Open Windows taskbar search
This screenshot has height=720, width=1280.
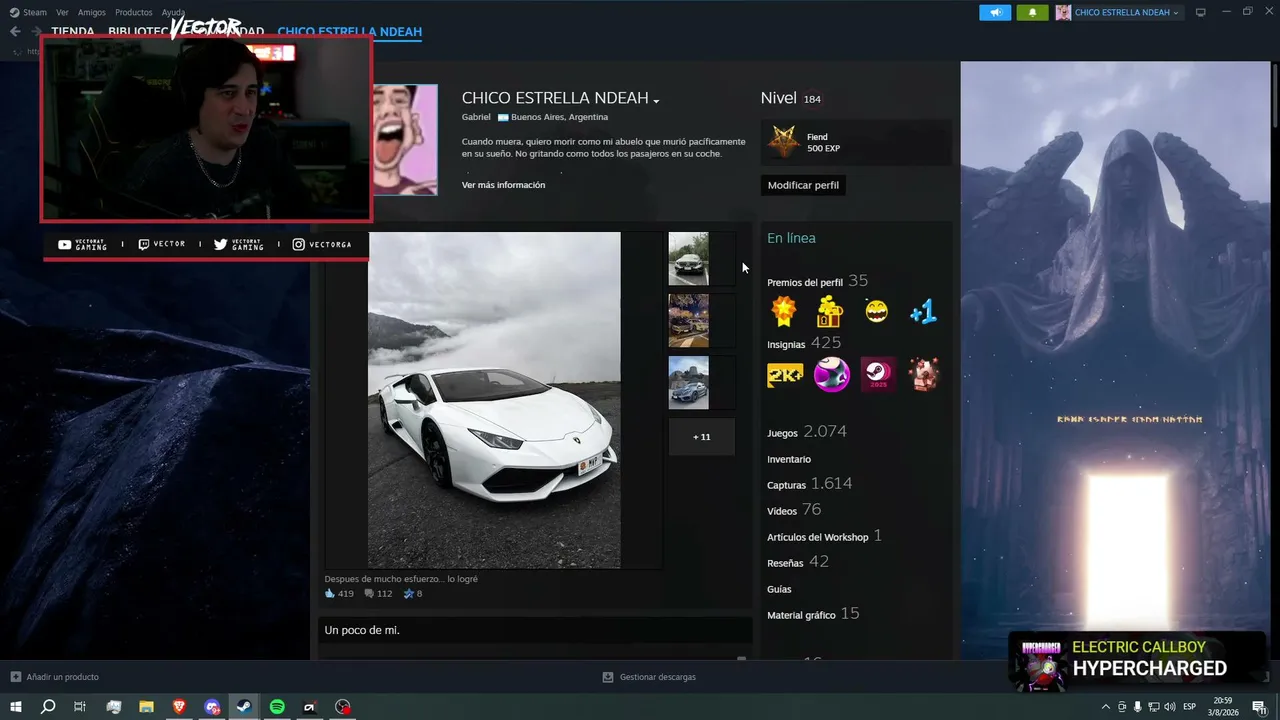click(x=48, y=707)
